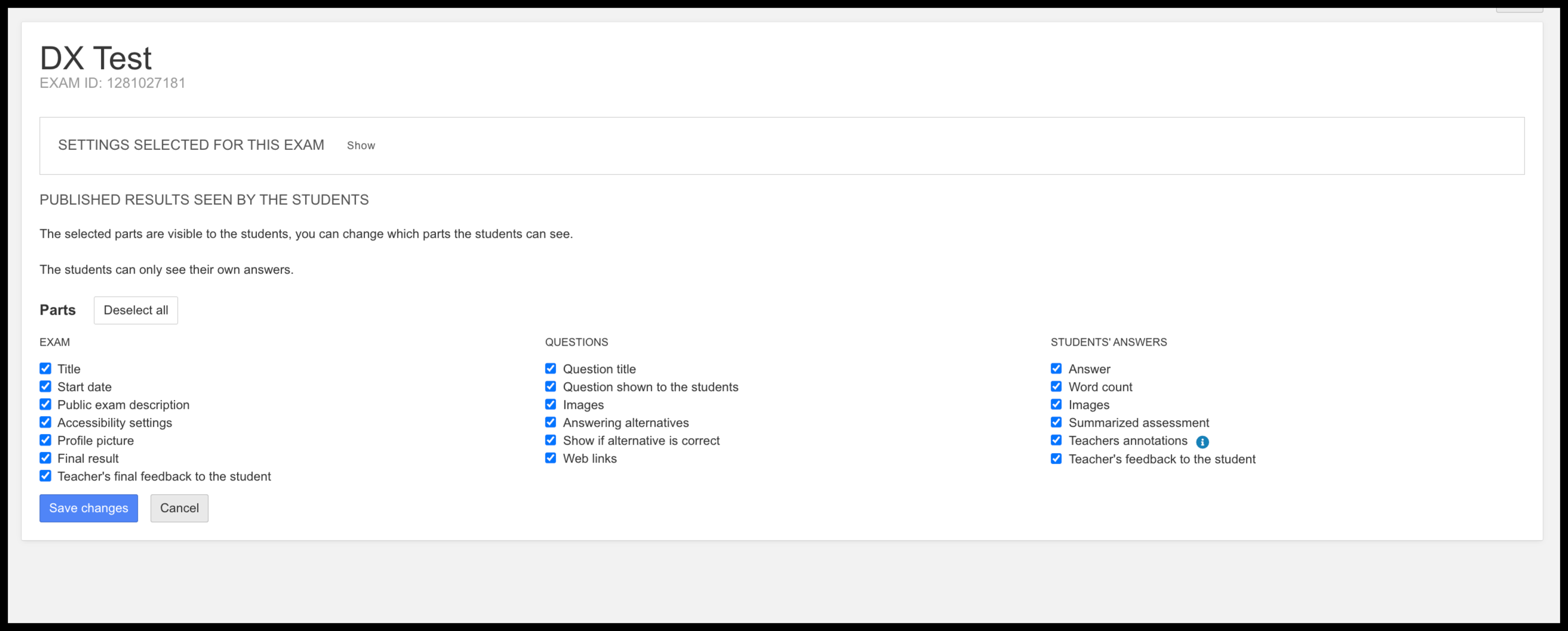Click the QUESTIONS column heading
The image size is (1568, 631).
(x=576, y=342)
